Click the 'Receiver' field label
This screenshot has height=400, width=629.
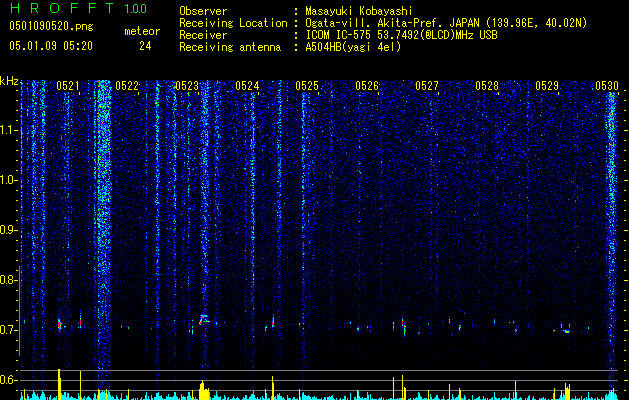(203, 35)
